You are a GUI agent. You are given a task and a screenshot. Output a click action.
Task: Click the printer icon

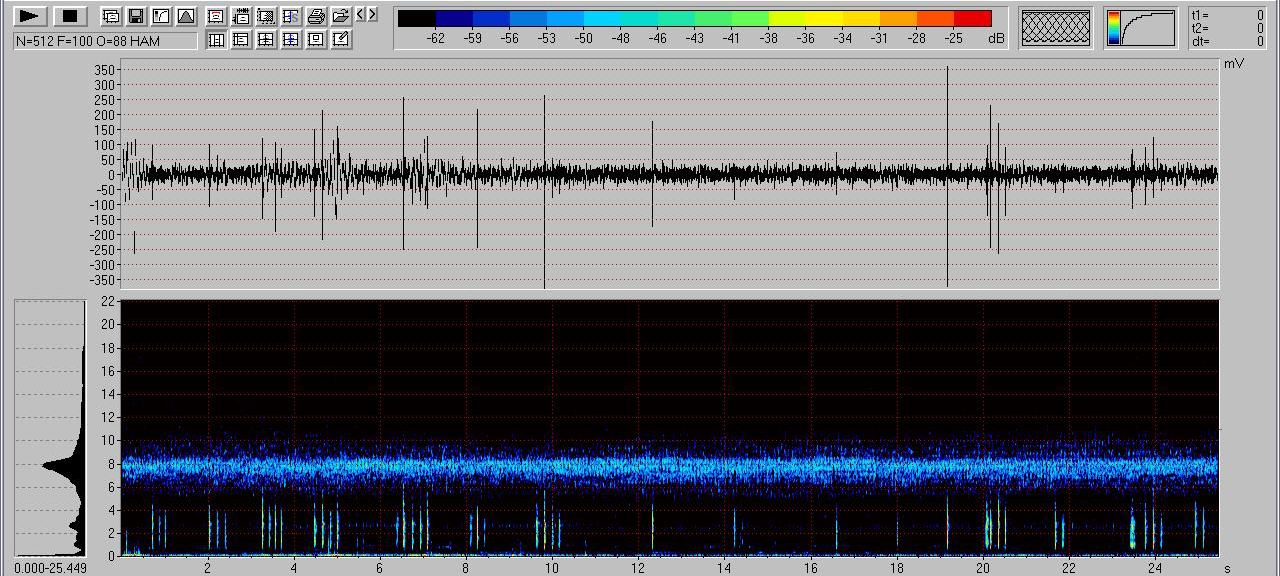316,16
